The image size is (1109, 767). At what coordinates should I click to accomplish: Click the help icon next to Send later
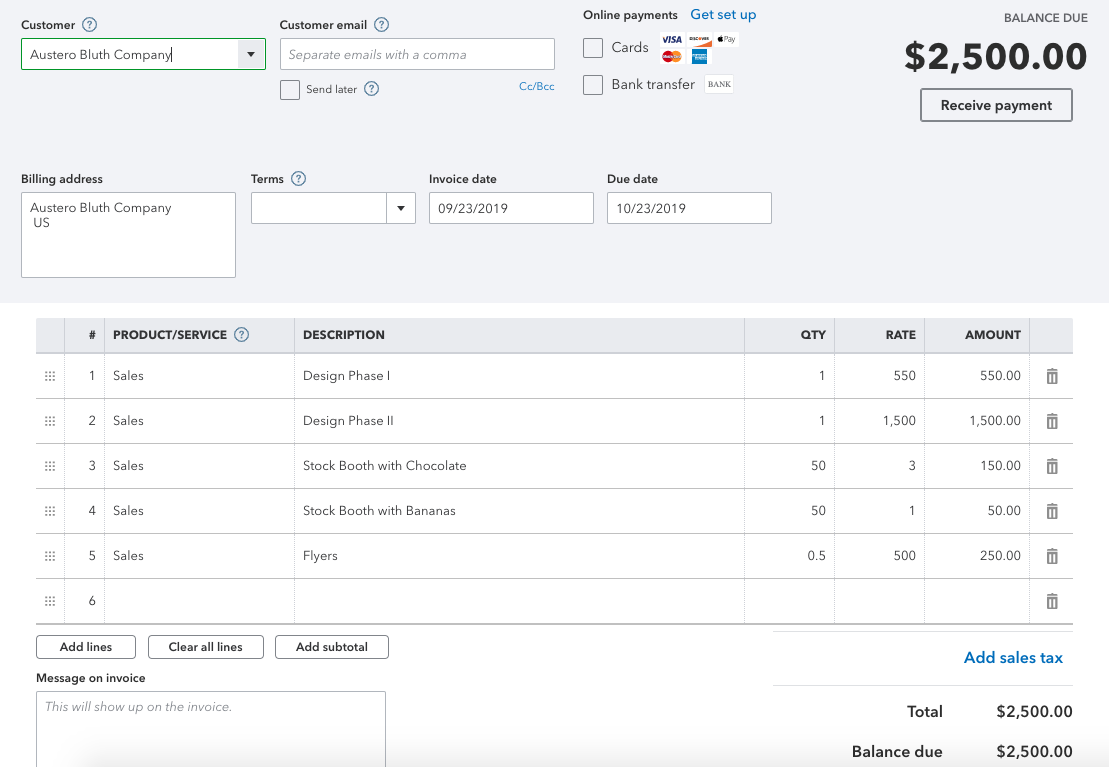point(371,88)
